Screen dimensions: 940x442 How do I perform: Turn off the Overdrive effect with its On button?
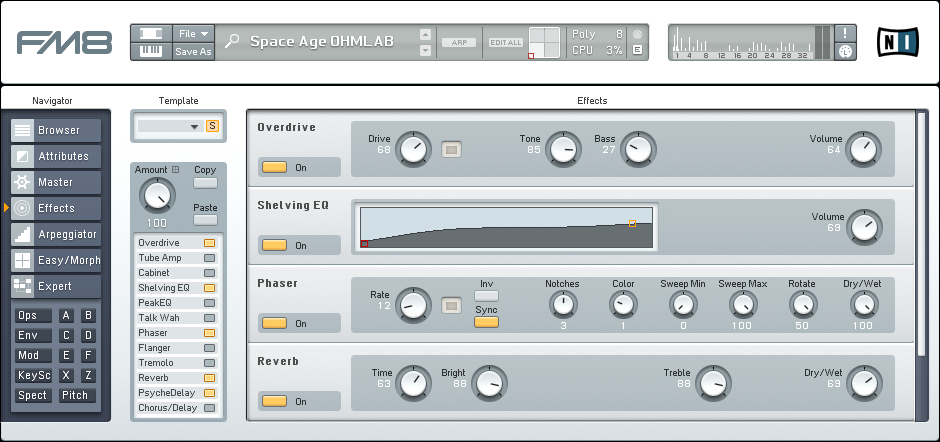click(x=275, y=167)
